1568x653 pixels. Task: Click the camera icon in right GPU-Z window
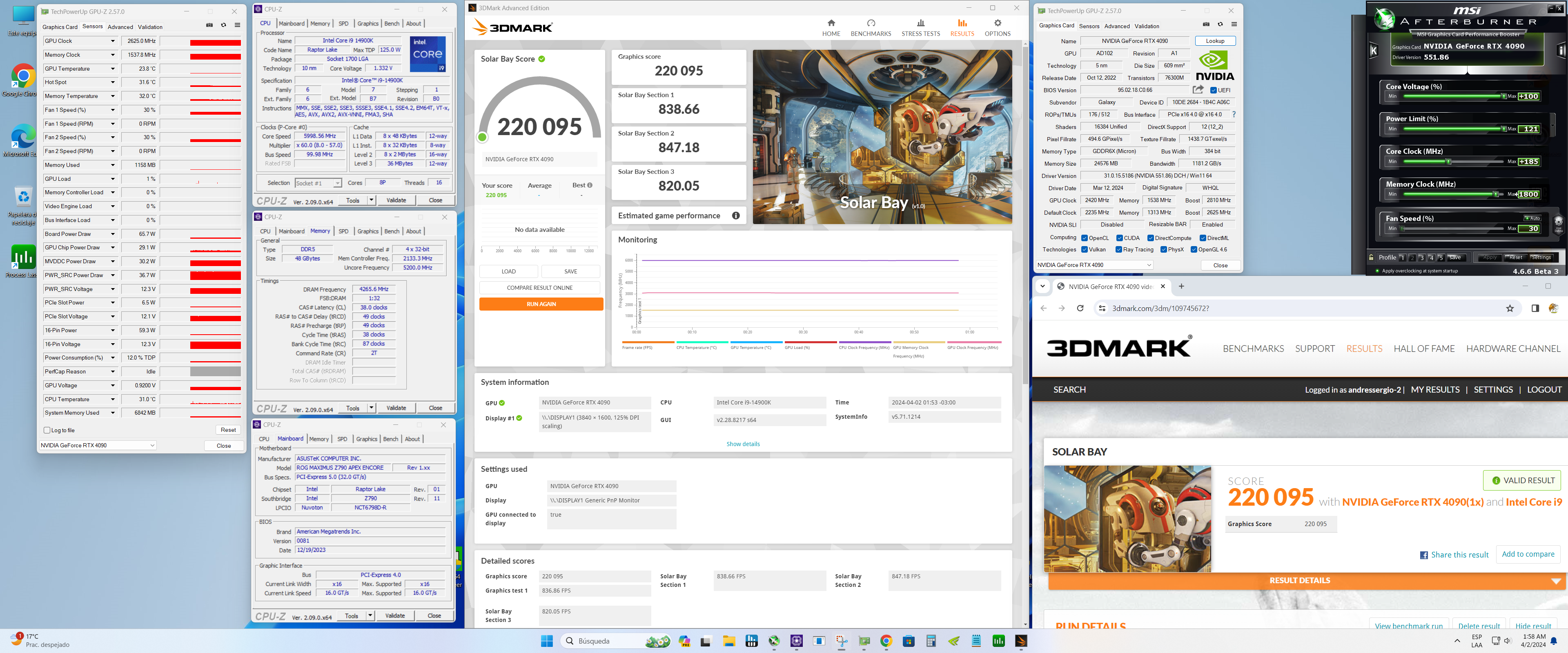click(x=1206, y=24)
